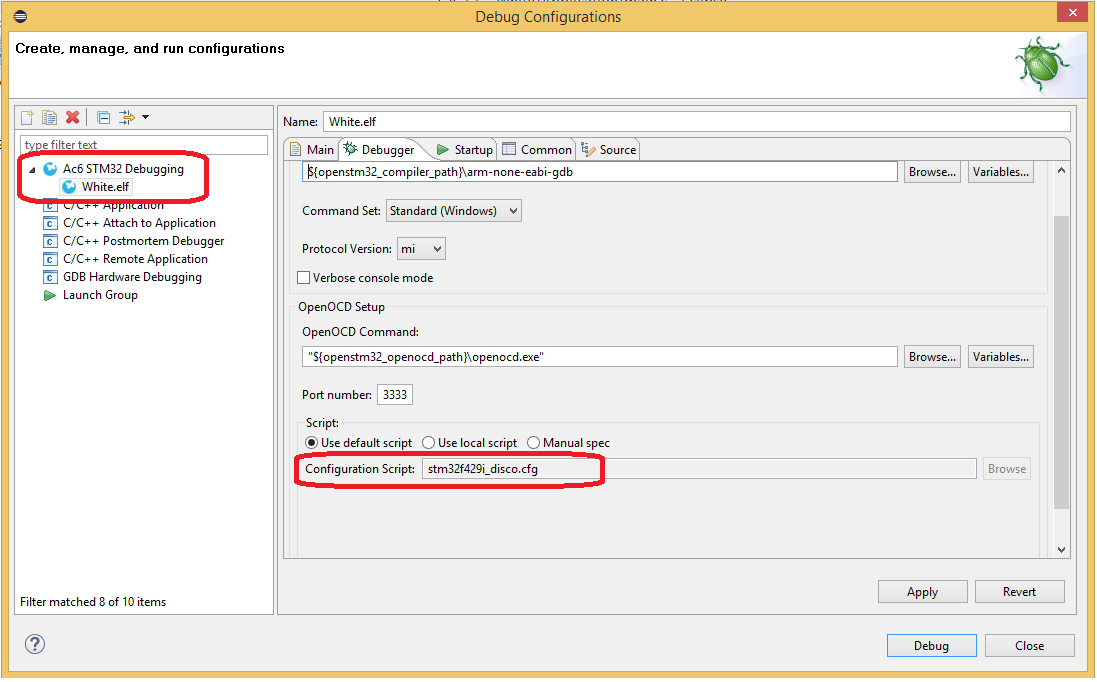
Task: Collapse the Ac6 STM32 Debugging tree node
Action: click(31, 170)
